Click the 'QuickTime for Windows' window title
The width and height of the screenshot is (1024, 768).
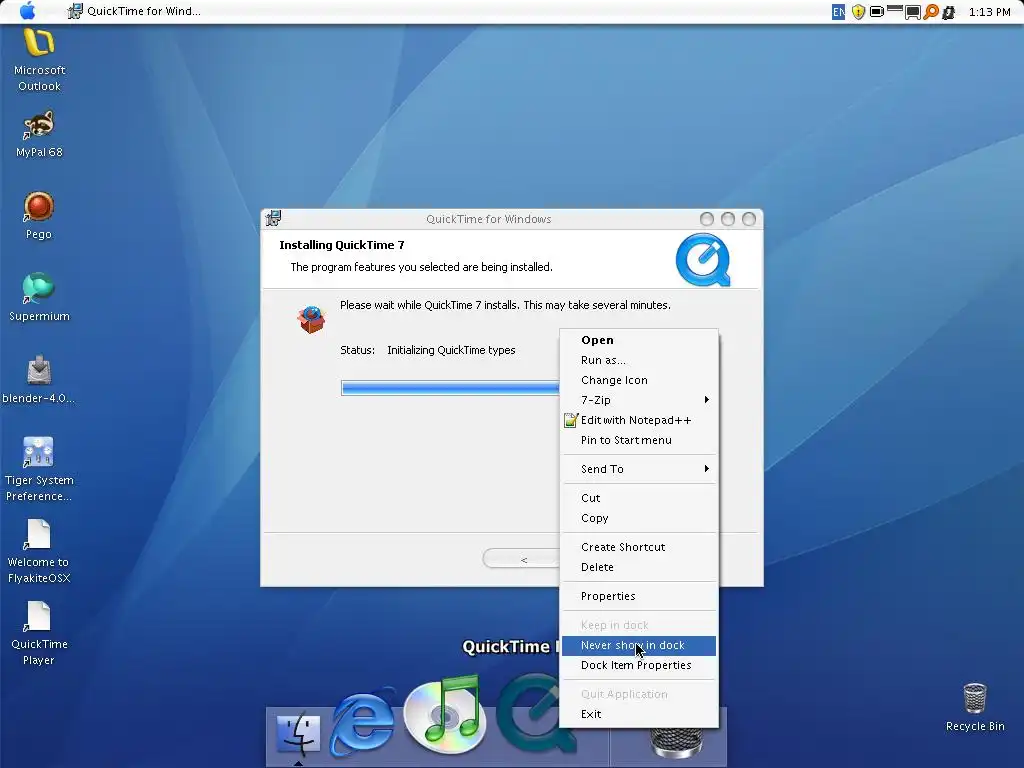click(x=488, y=219)
